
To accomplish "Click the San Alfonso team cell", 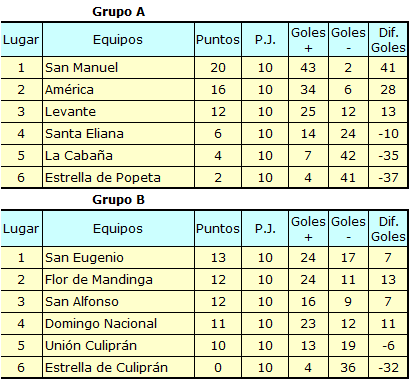I will (118, 302).
